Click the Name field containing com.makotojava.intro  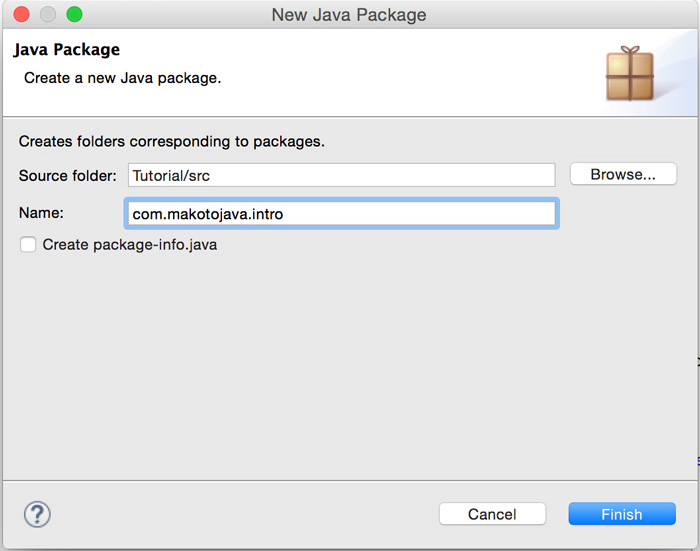[x=341, y=214]
